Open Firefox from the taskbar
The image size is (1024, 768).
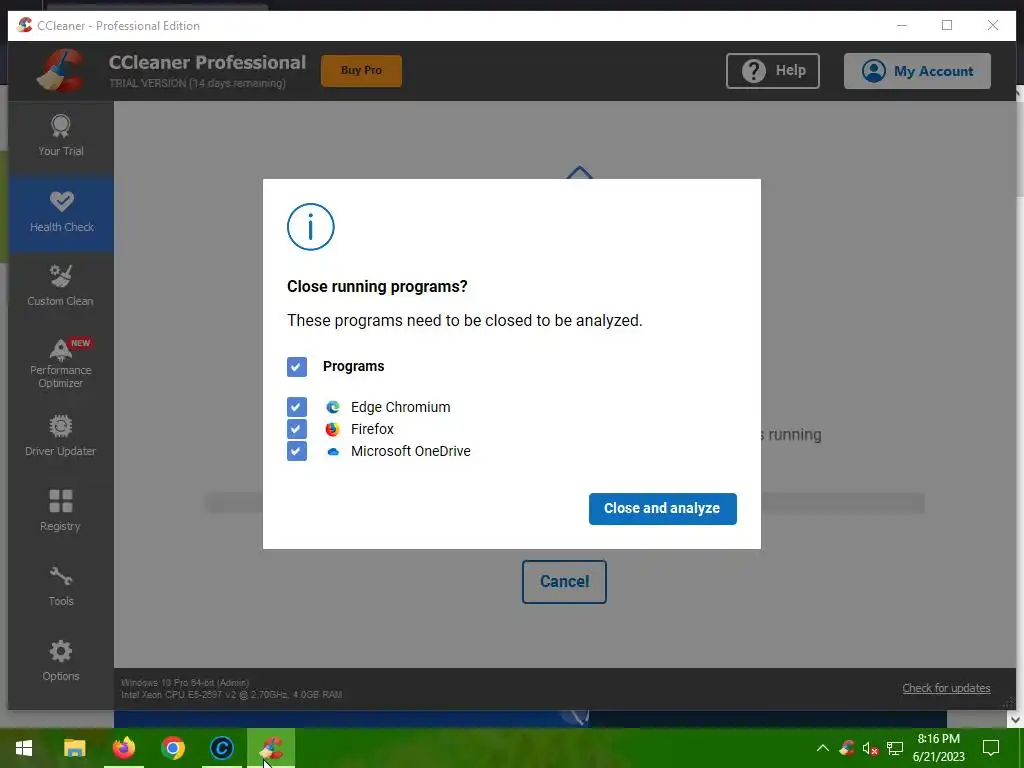click(123, 748)
